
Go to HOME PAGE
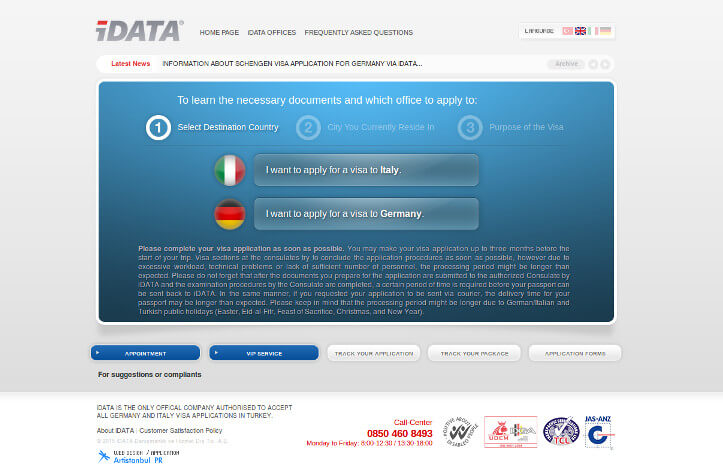(x=219, y=33)
